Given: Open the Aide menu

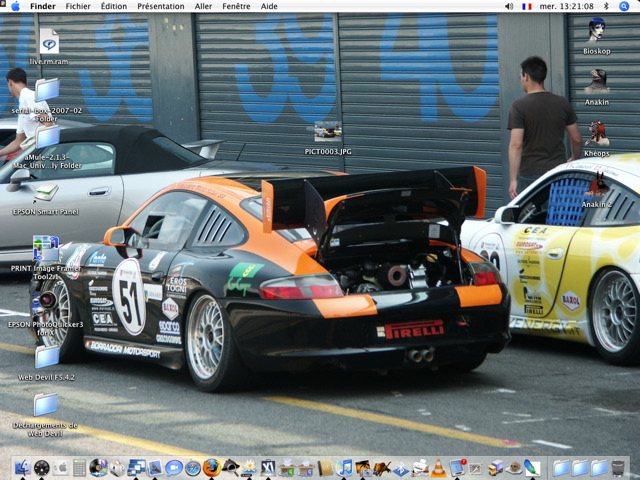Looking at the screenshot, I should (269, 6).
